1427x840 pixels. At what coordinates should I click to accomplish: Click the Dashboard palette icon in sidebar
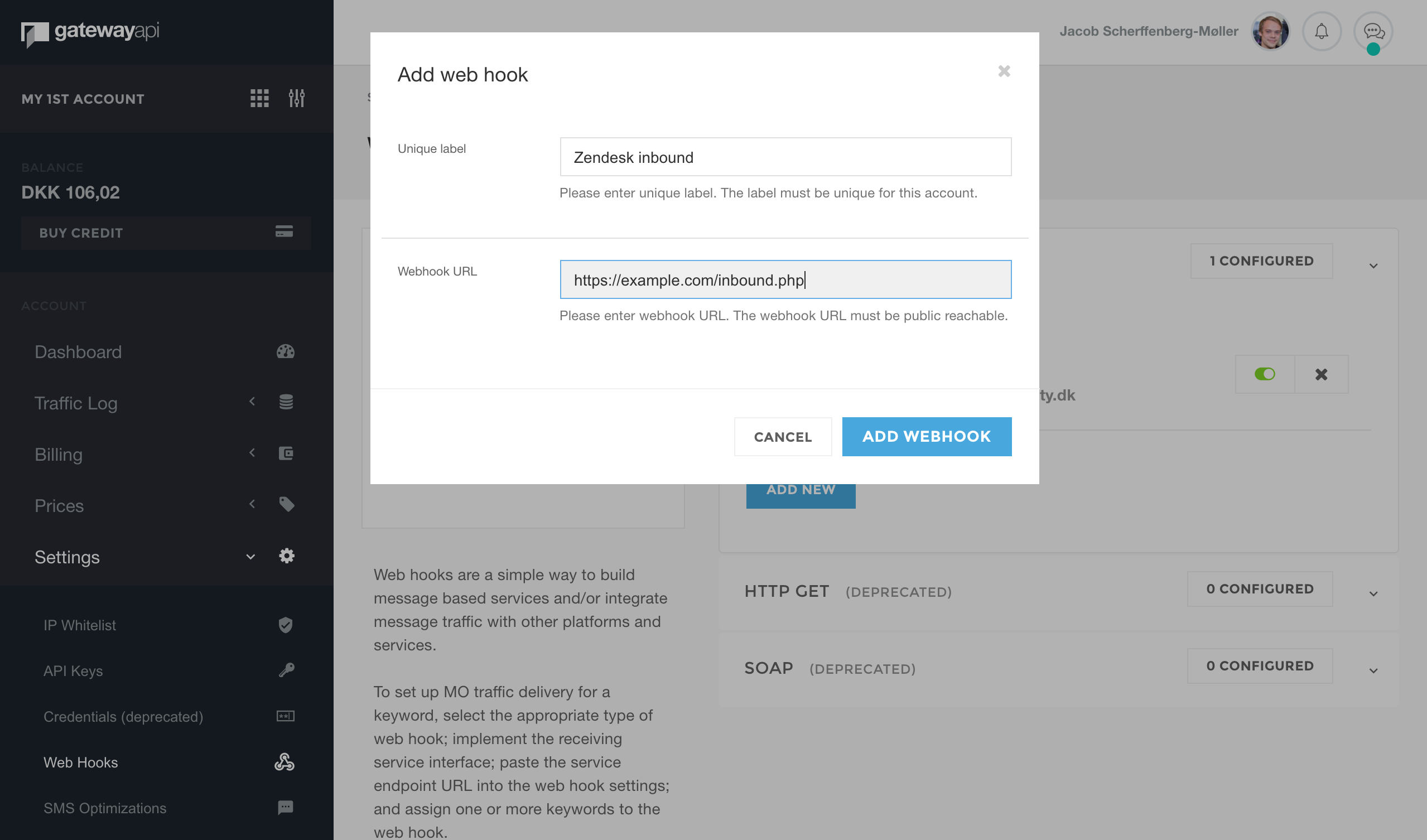(286, 351)
